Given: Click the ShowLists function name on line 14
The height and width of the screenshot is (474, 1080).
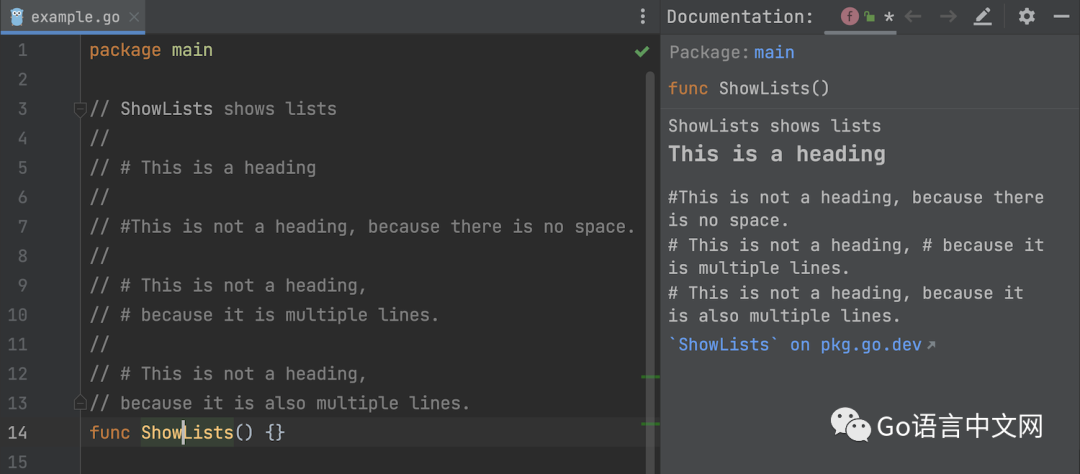Looking at the screenshot, I should pos(187,433).
